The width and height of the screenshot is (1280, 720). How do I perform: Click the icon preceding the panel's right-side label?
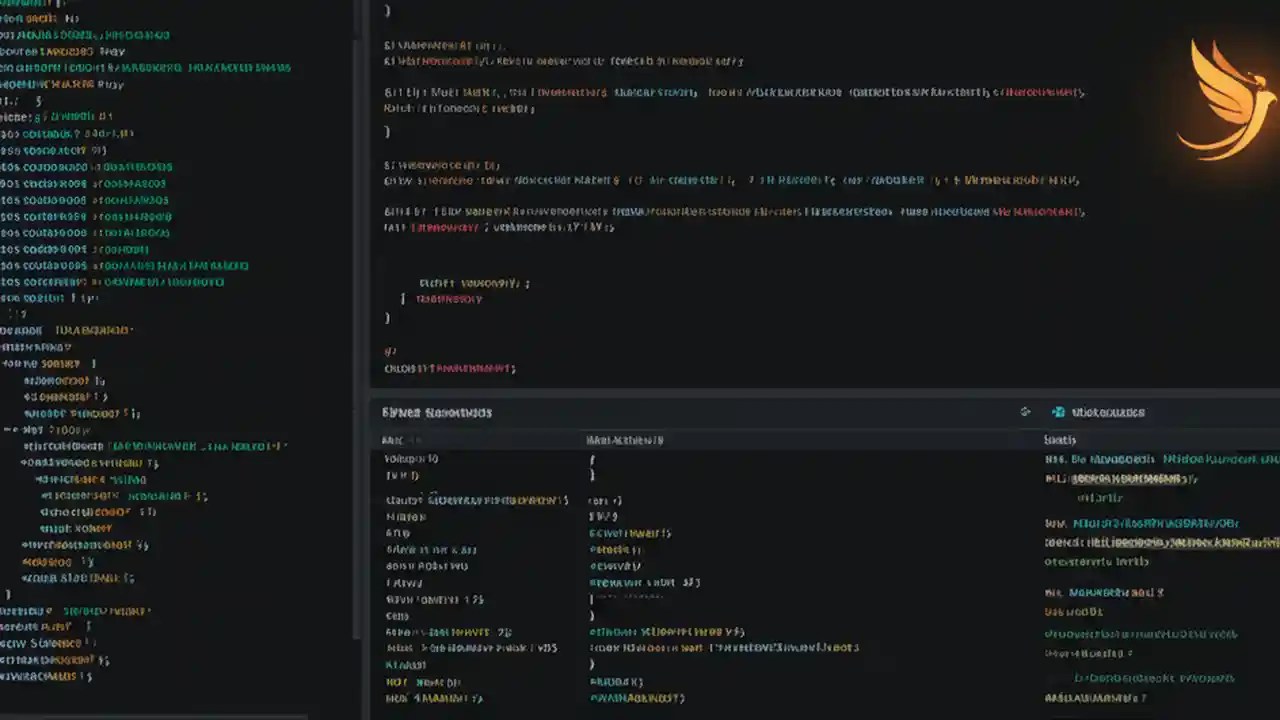point(1057,412)
